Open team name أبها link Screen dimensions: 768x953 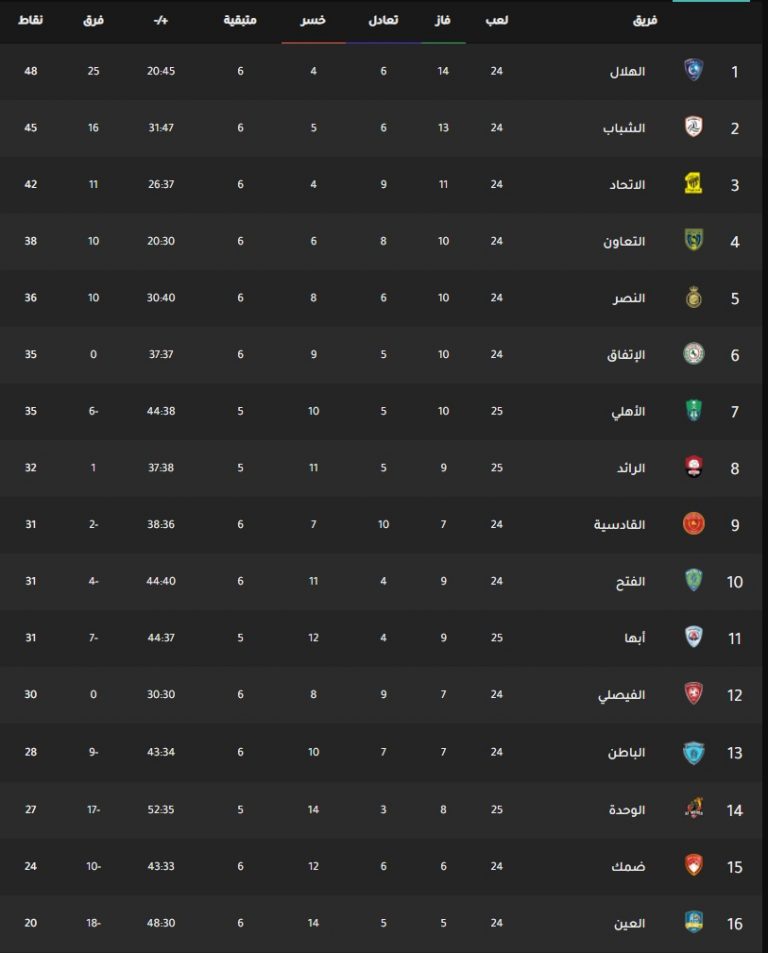tap(635, 638)
